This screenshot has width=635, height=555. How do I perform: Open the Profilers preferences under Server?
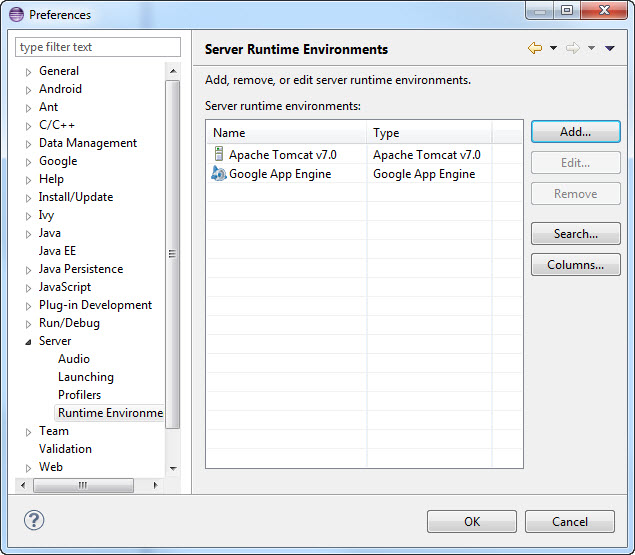[x=79, y=395]
